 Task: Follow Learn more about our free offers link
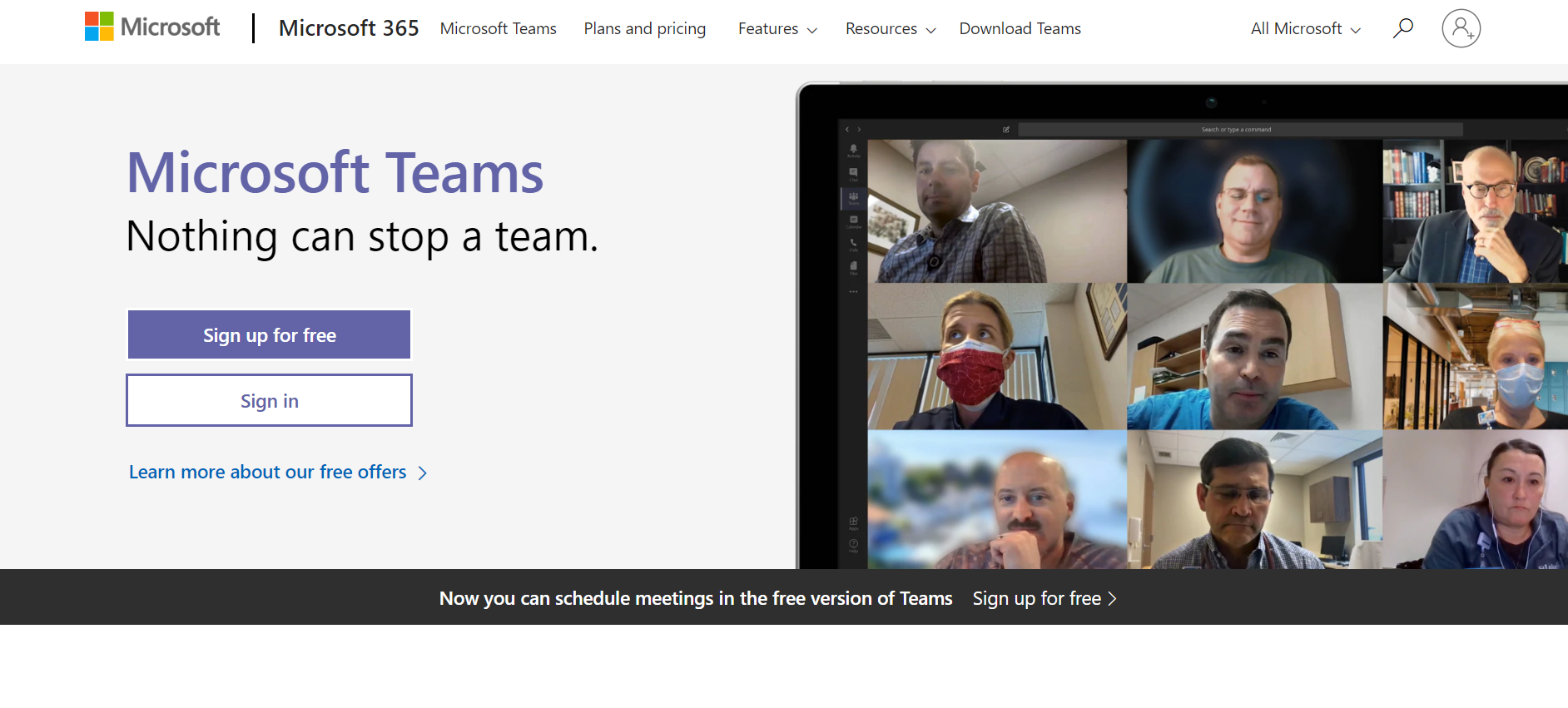[278, 473]
